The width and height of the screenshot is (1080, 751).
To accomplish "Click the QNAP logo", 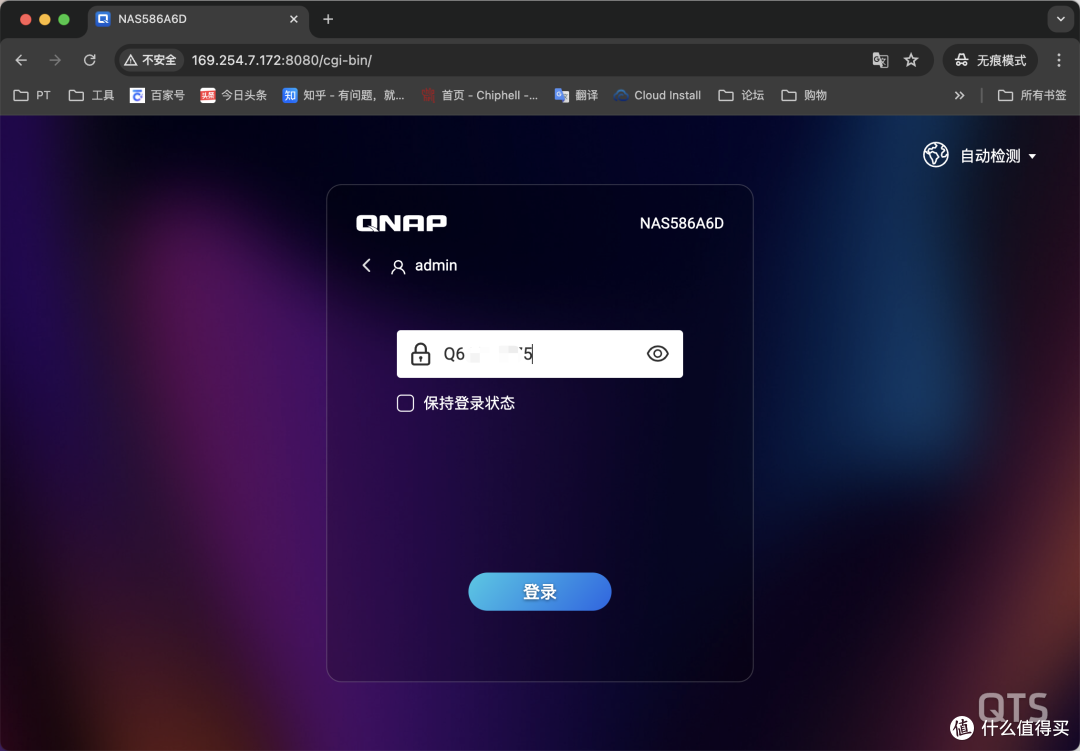I will tap(402, 223).
